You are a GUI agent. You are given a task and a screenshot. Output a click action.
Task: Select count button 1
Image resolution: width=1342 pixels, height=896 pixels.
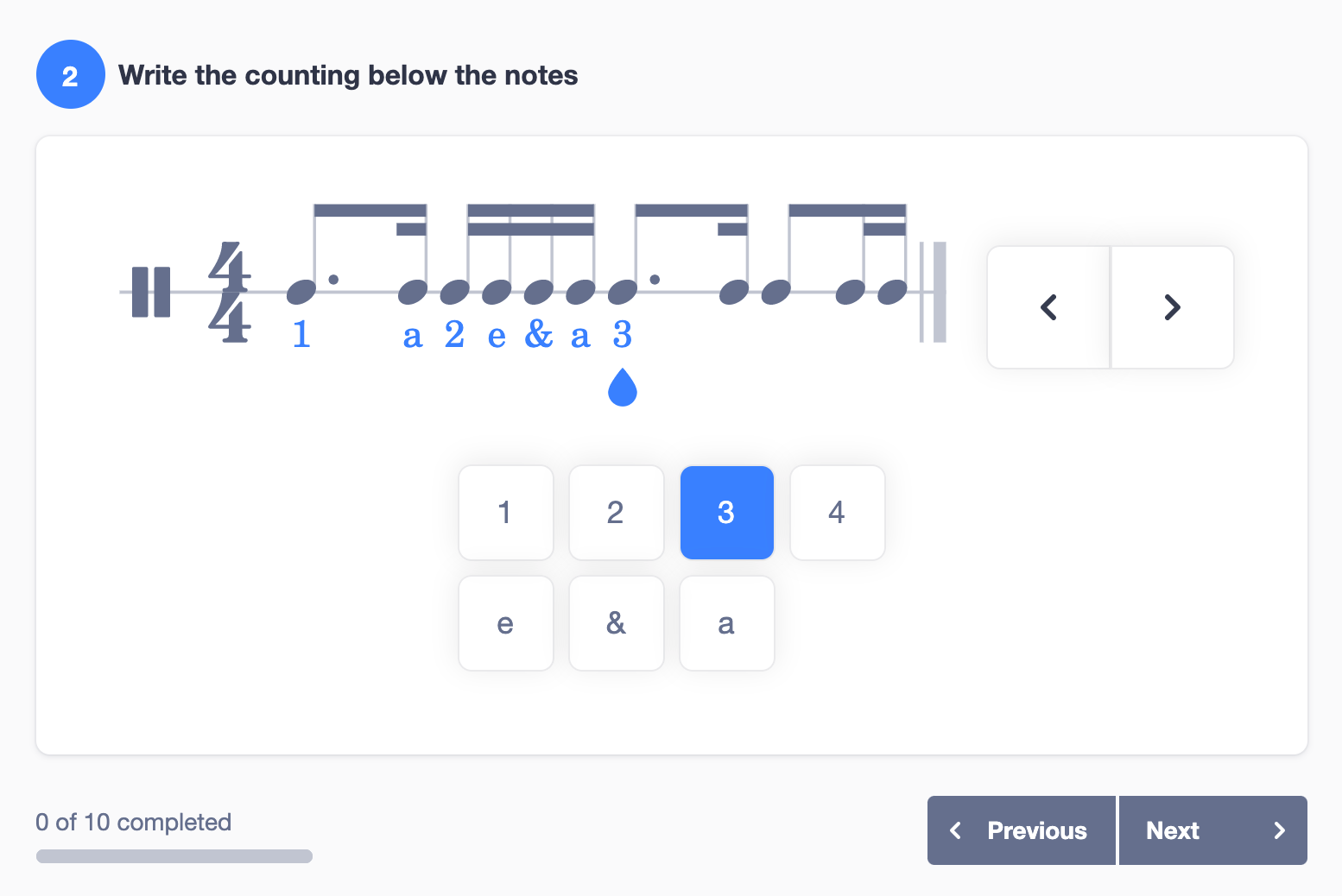pos(505,513)
